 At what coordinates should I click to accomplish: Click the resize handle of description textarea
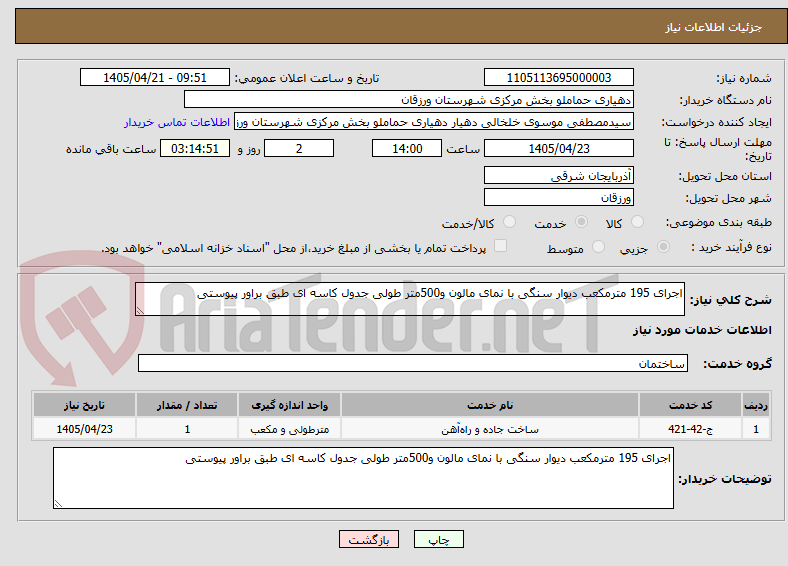point(140,311)
